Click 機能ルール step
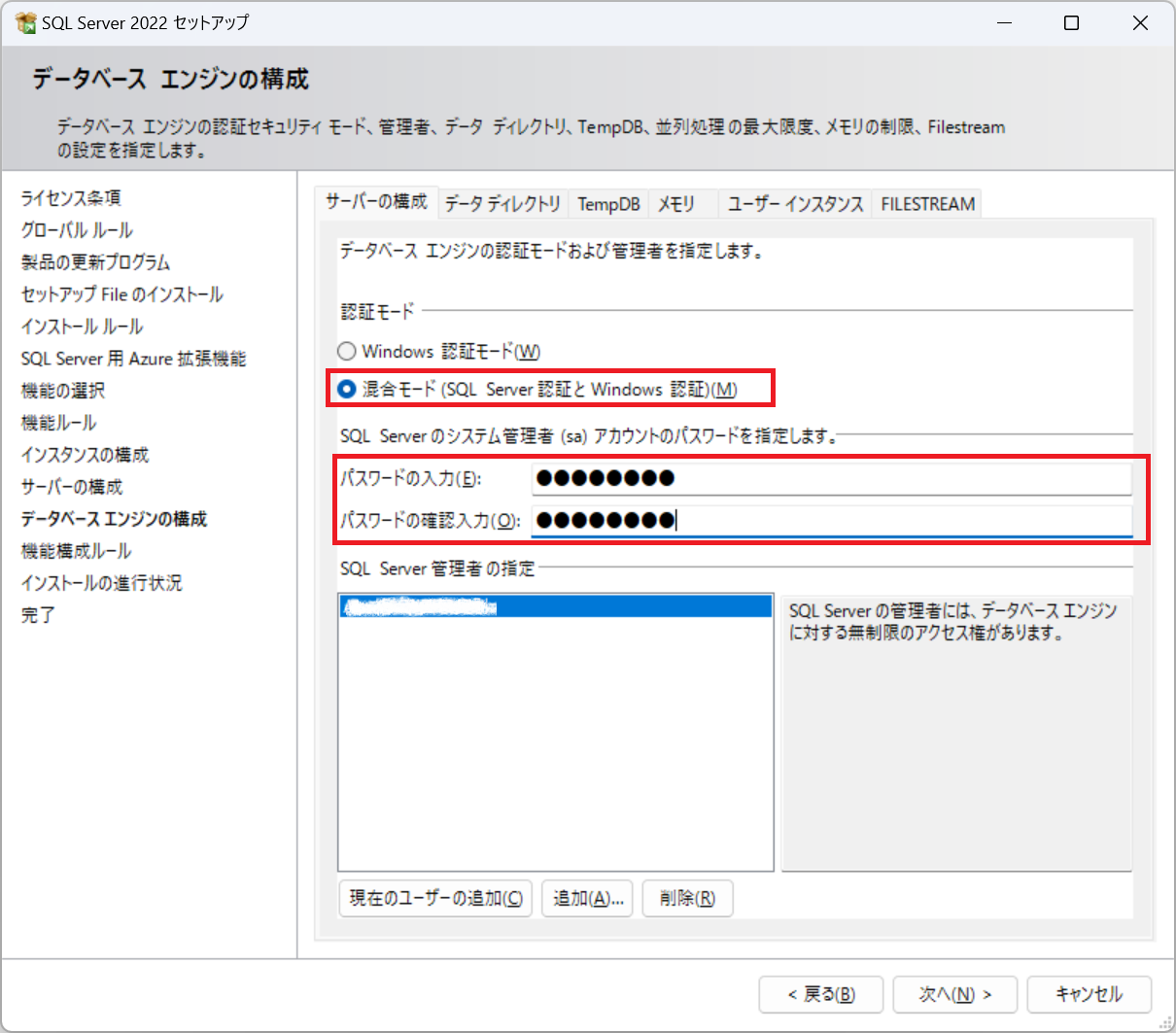This screenshot has width=1176, height=1033. click(x=58, y=423)
